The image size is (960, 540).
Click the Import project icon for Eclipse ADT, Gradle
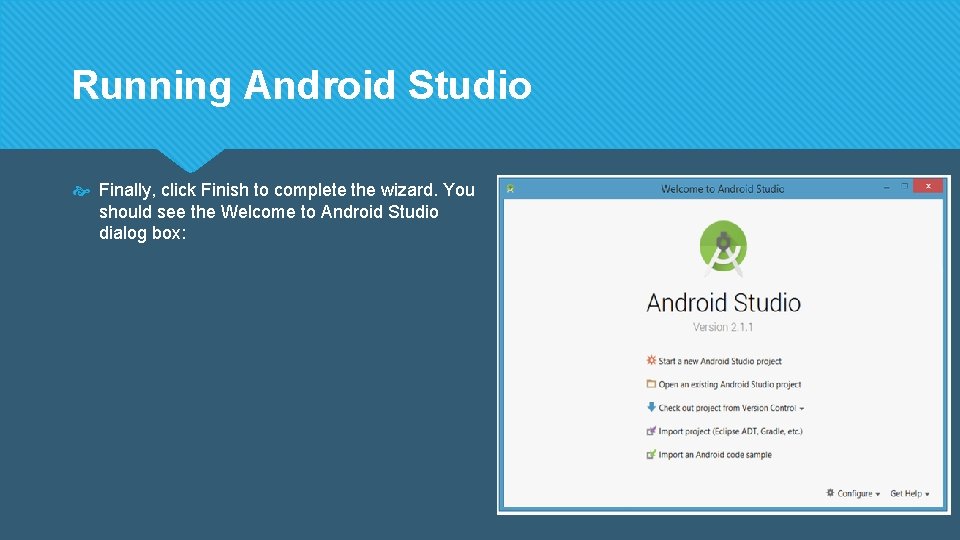(651, 431)
